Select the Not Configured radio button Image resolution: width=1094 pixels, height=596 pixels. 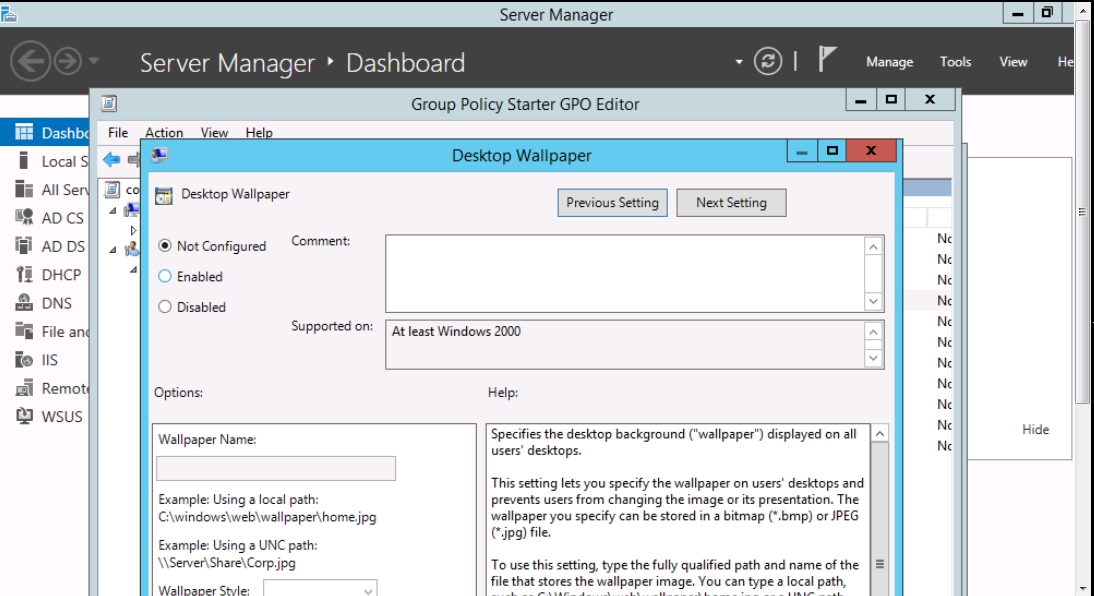(165, 246)
